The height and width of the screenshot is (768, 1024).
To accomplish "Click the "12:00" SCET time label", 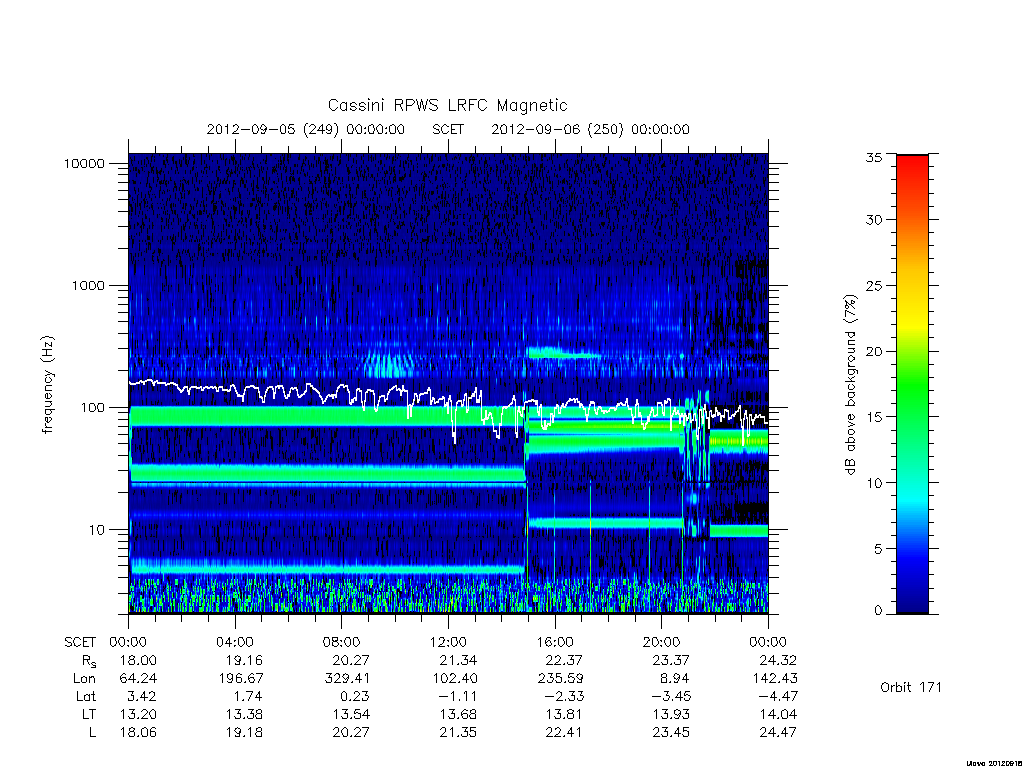I will (x=449, y=643).
